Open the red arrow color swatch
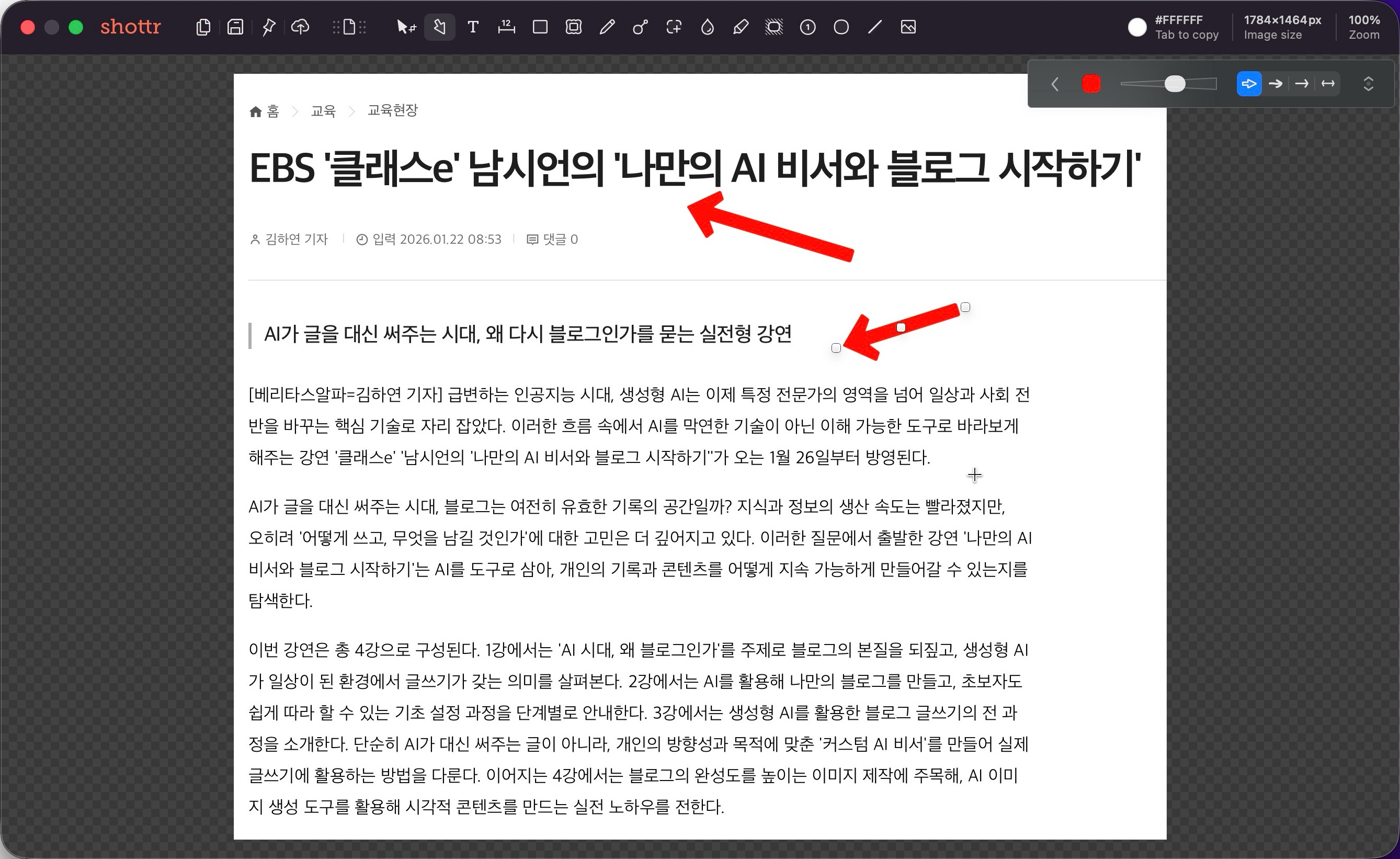 [x=1091, y=84]
